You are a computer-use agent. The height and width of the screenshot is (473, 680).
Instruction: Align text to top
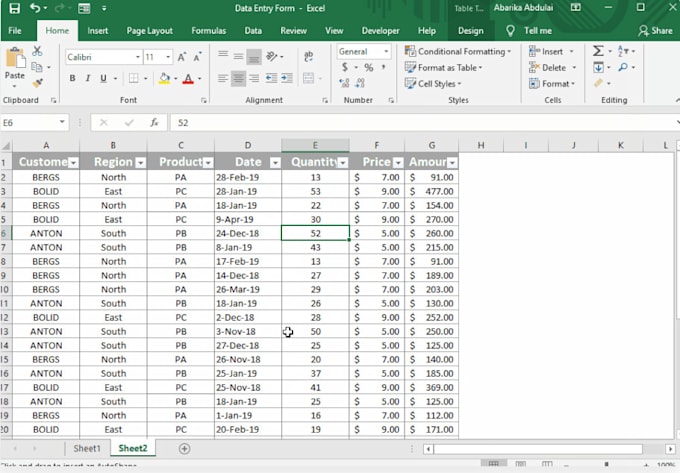tap(223, 55)
